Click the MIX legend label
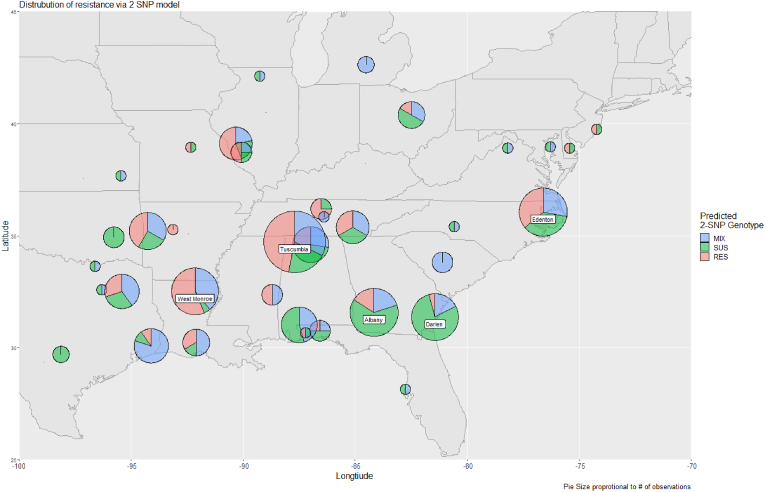This screenshot has width=765, height=492. pos(719,239)
